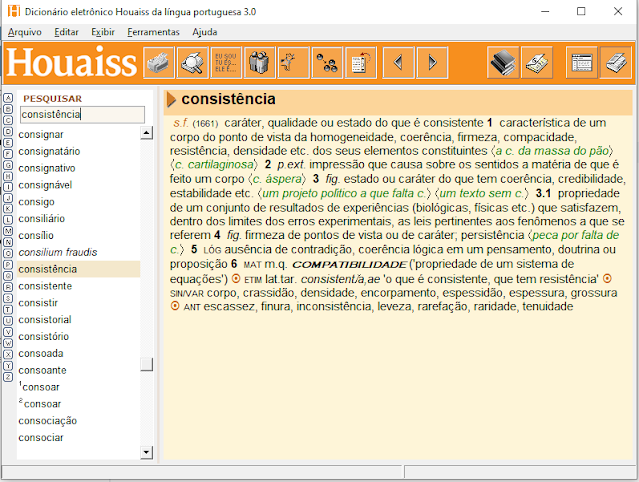This screenshot has height=482, width=639.
Task: Jump to letter L in the alphabet index
Action: point(8,220)
